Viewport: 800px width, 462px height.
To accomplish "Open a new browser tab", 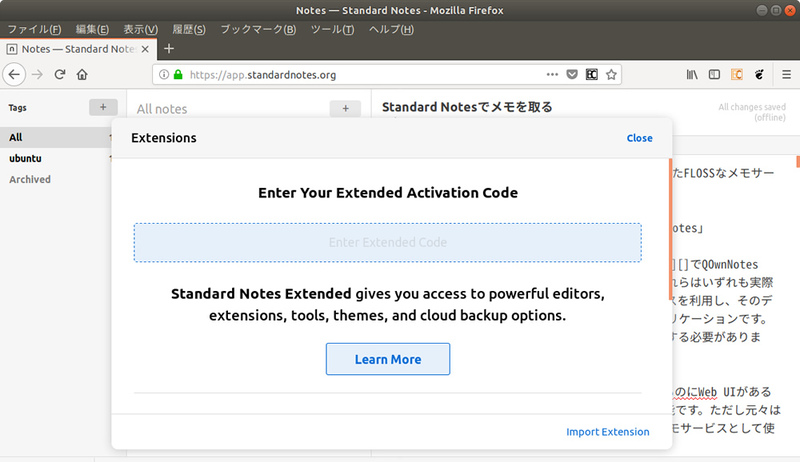I will click(x=169, y=48).
